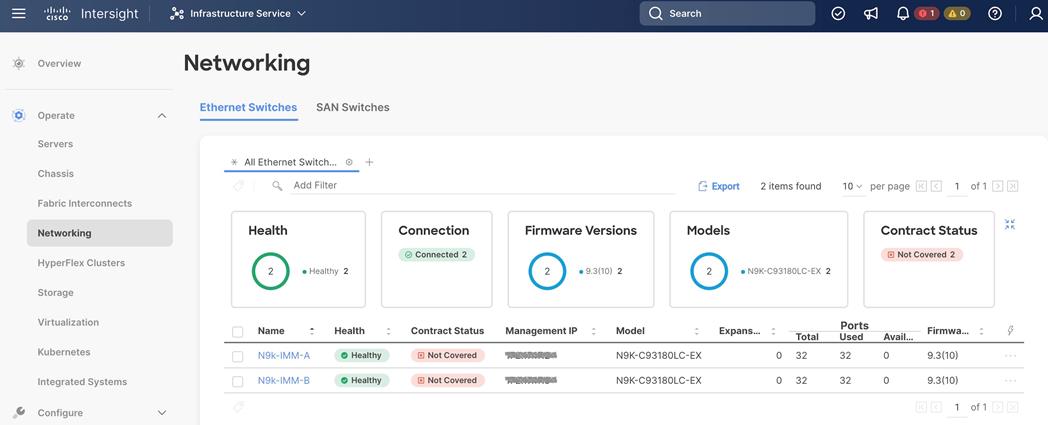Click the red critical alarms badge

pyautogui.click(x=927, y=13)
